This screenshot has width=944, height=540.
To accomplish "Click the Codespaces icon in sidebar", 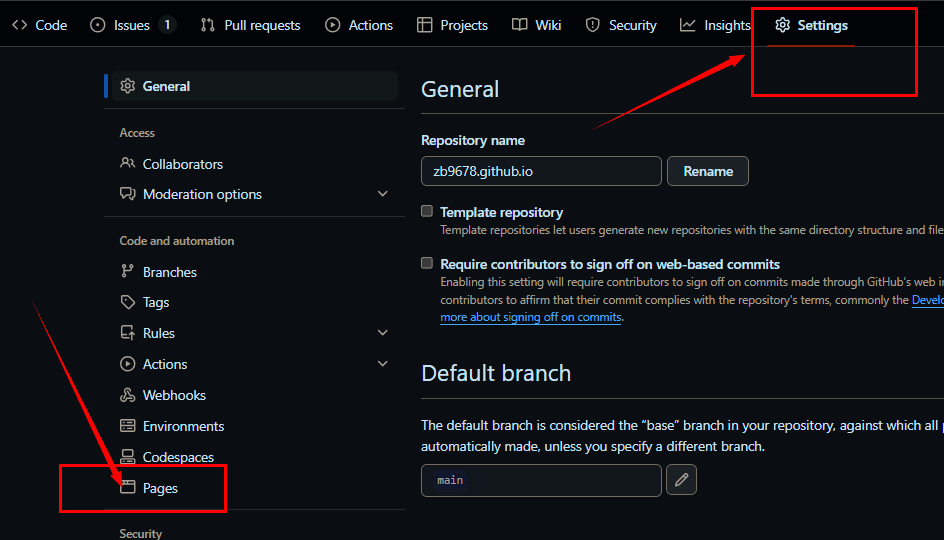I will click(127, 457).
